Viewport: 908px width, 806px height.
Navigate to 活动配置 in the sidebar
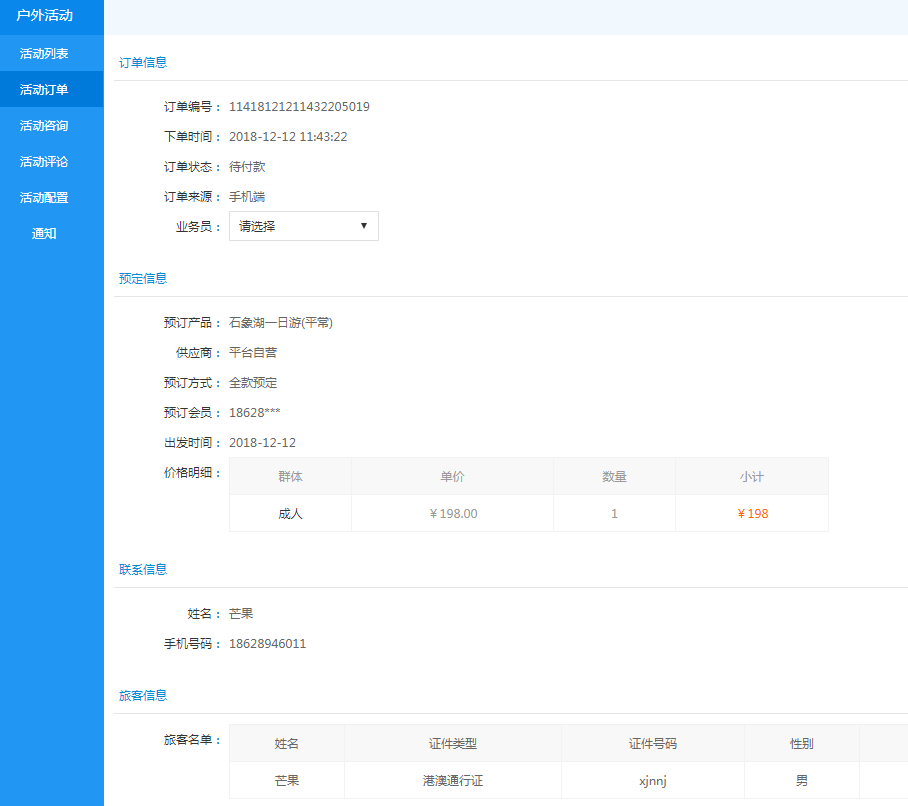(x=44, y=197)
